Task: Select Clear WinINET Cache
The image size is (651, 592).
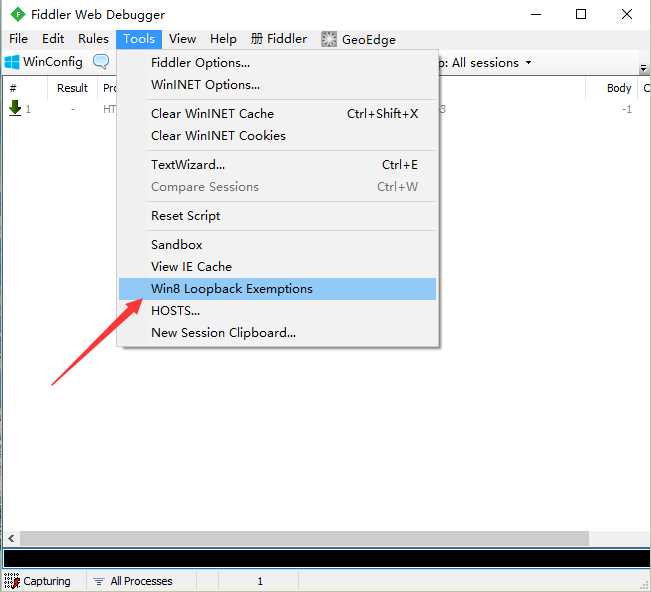Action: coord(277,114)
